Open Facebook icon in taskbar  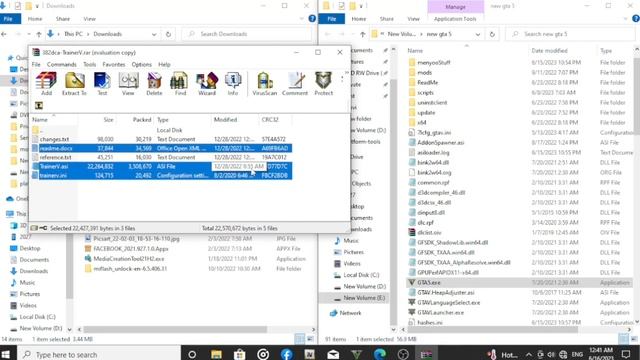coord(287,354)
